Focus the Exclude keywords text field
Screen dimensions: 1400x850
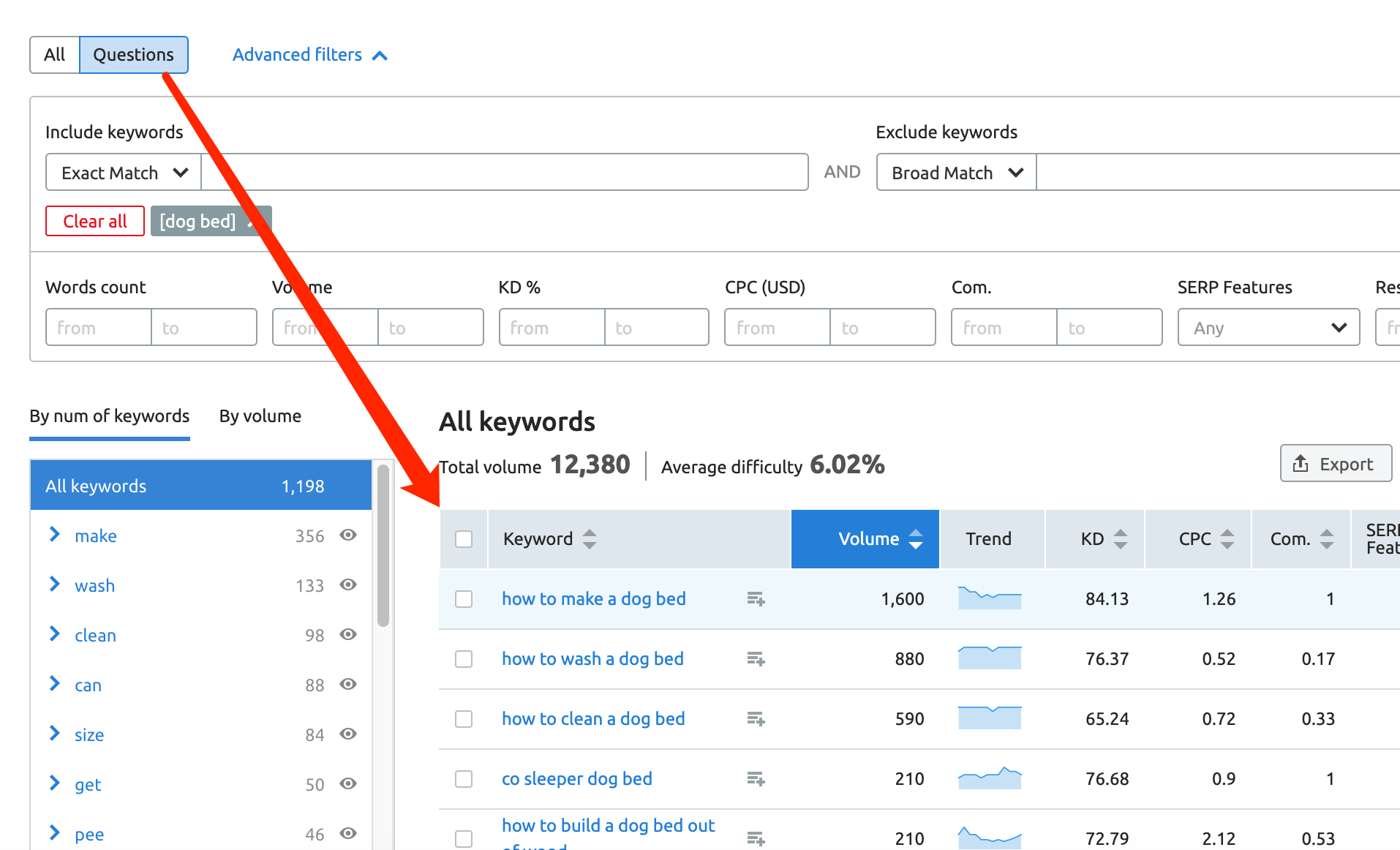pyautogui.click(x=1218, y=173)
